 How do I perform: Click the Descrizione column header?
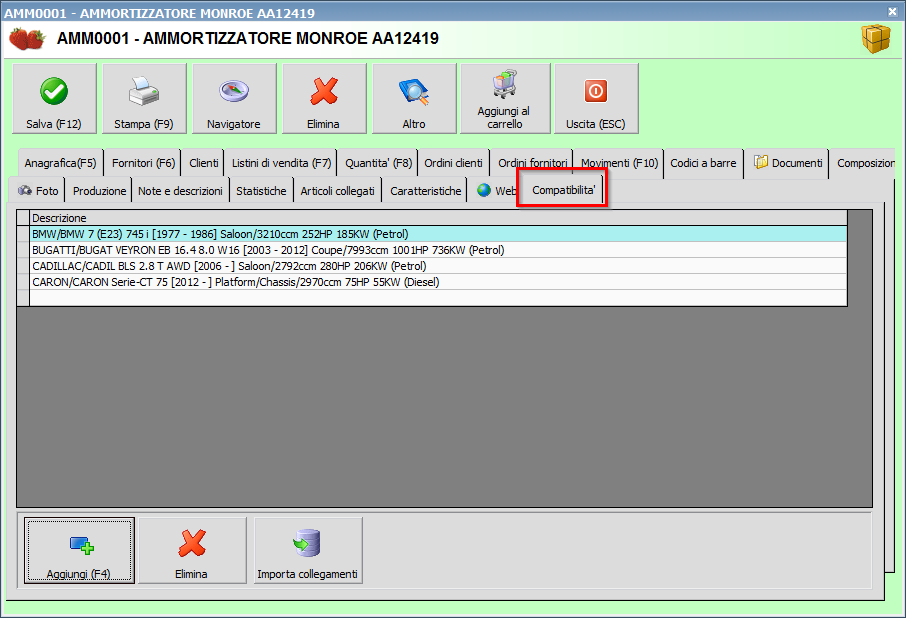coord(439,218)
